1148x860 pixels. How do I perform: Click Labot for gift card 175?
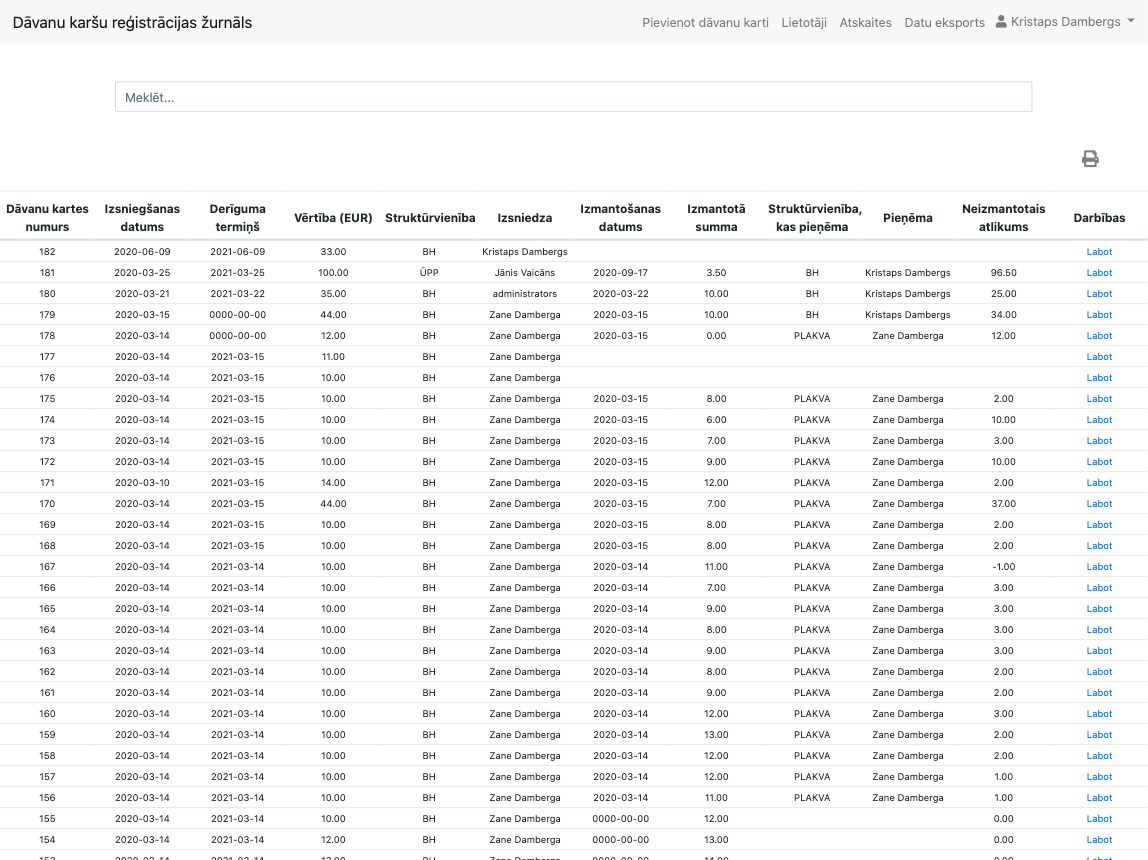pos(1099,399)
